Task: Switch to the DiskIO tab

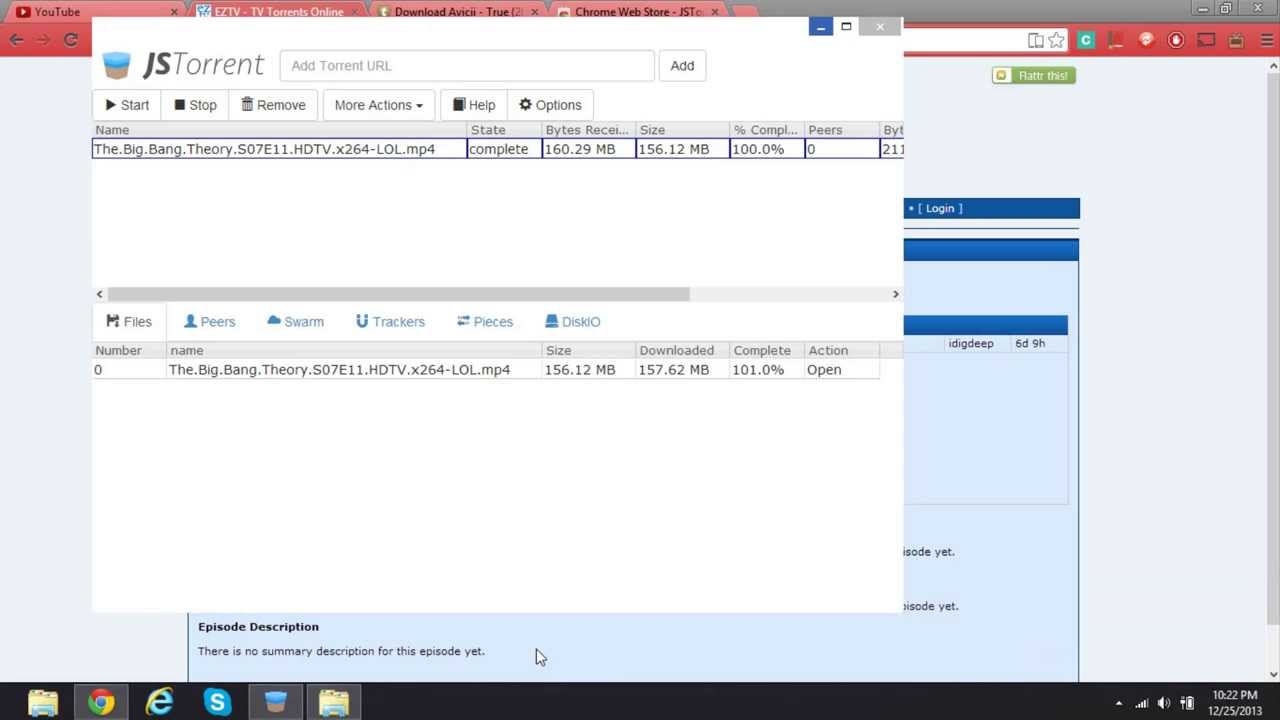Action: [572, 322]
